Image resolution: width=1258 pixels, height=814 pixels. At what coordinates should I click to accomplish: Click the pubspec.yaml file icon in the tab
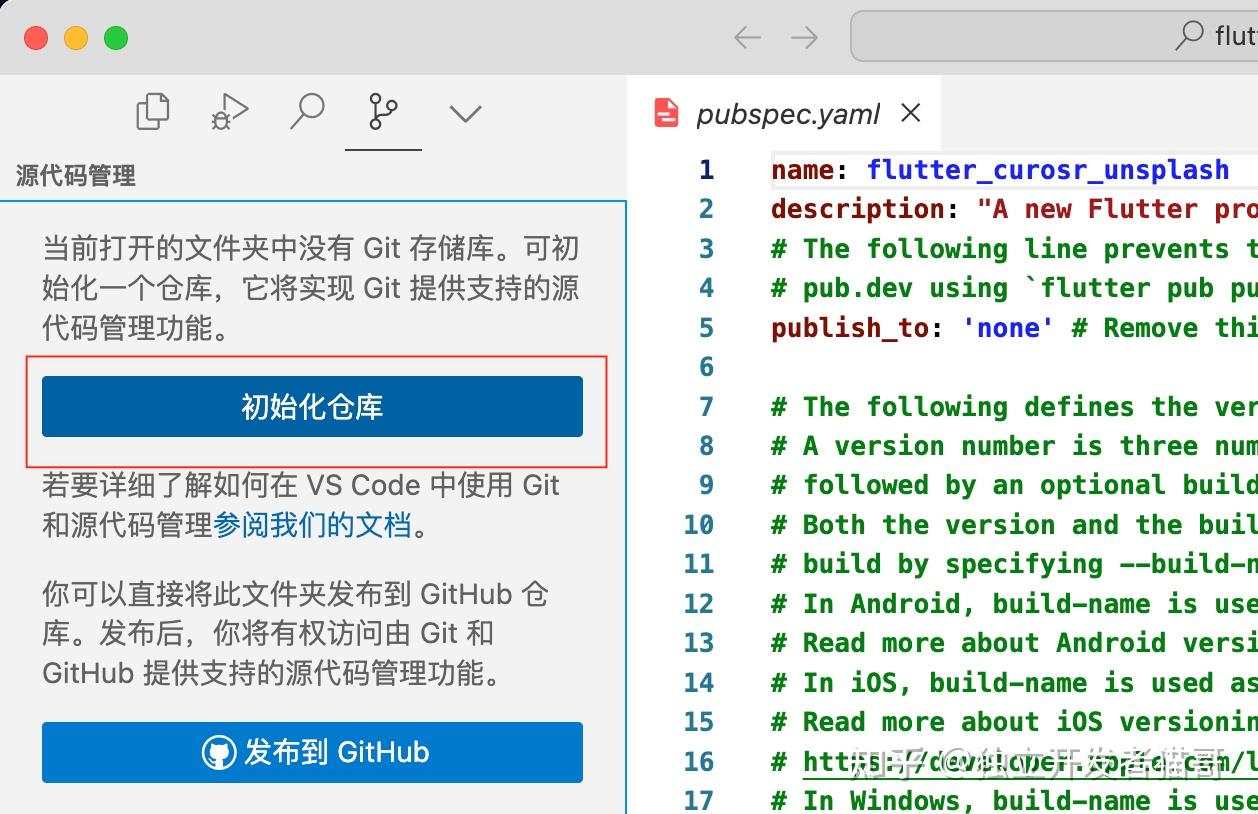pos(668,113)
